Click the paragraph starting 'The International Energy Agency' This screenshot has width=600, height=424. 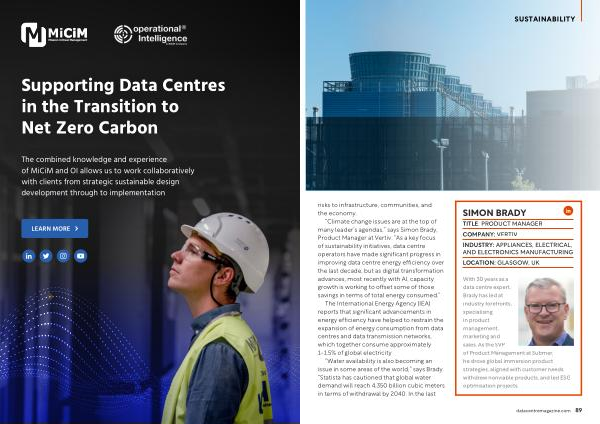click(x=381, y=328)
